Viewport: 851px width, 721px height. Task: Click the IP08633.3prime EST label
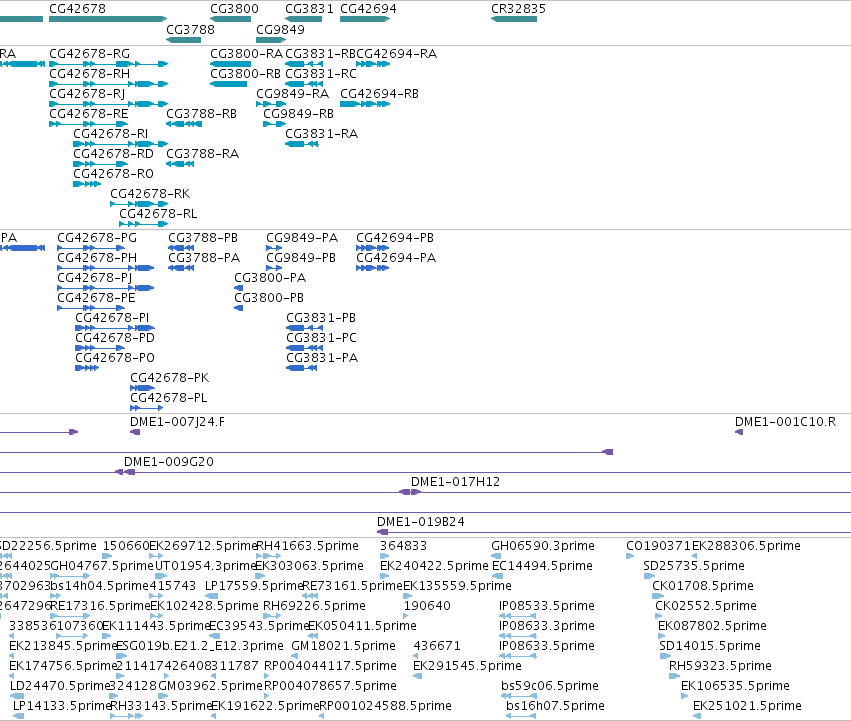pos(547,627)
